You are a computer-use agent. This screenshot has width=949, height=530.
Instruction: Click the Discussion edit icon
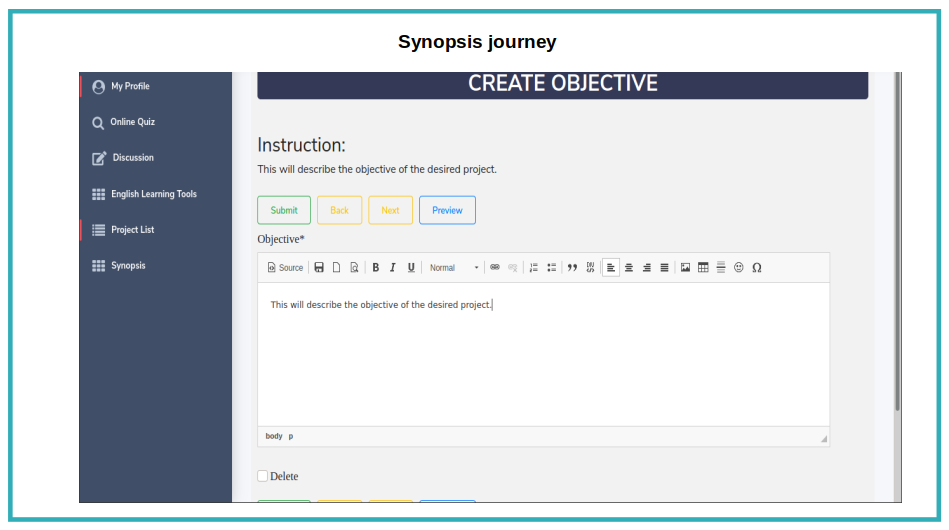tap(99, 159)
